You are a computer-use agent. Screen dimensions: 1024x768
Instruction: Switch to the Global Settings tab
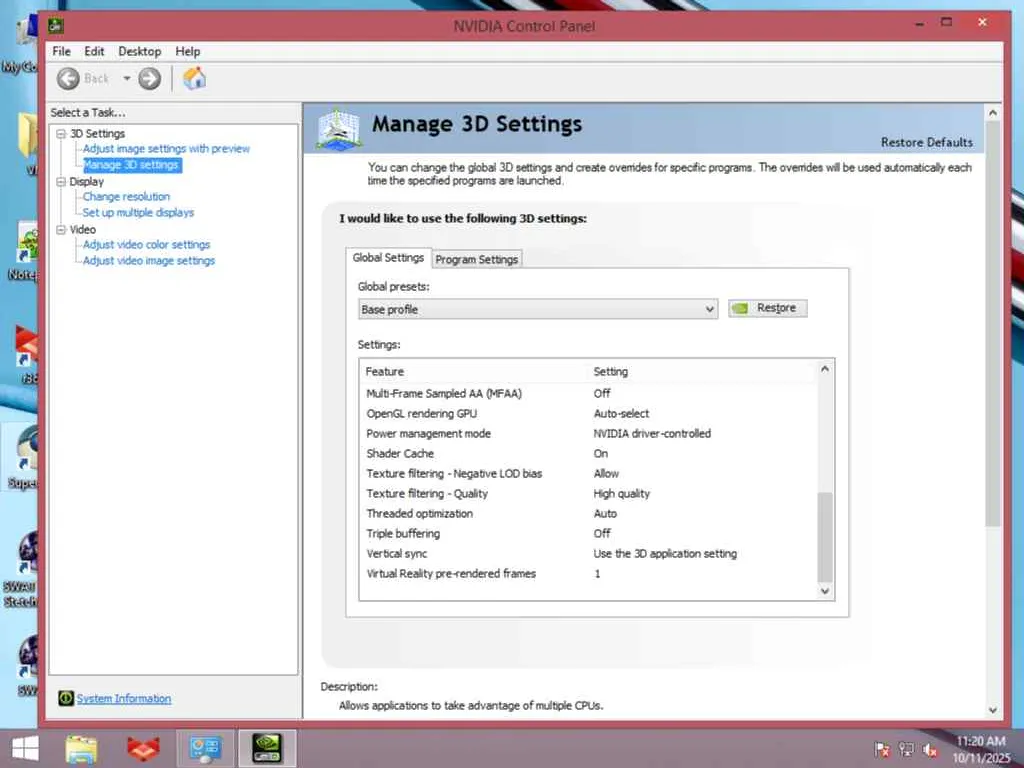coord(389,258)
